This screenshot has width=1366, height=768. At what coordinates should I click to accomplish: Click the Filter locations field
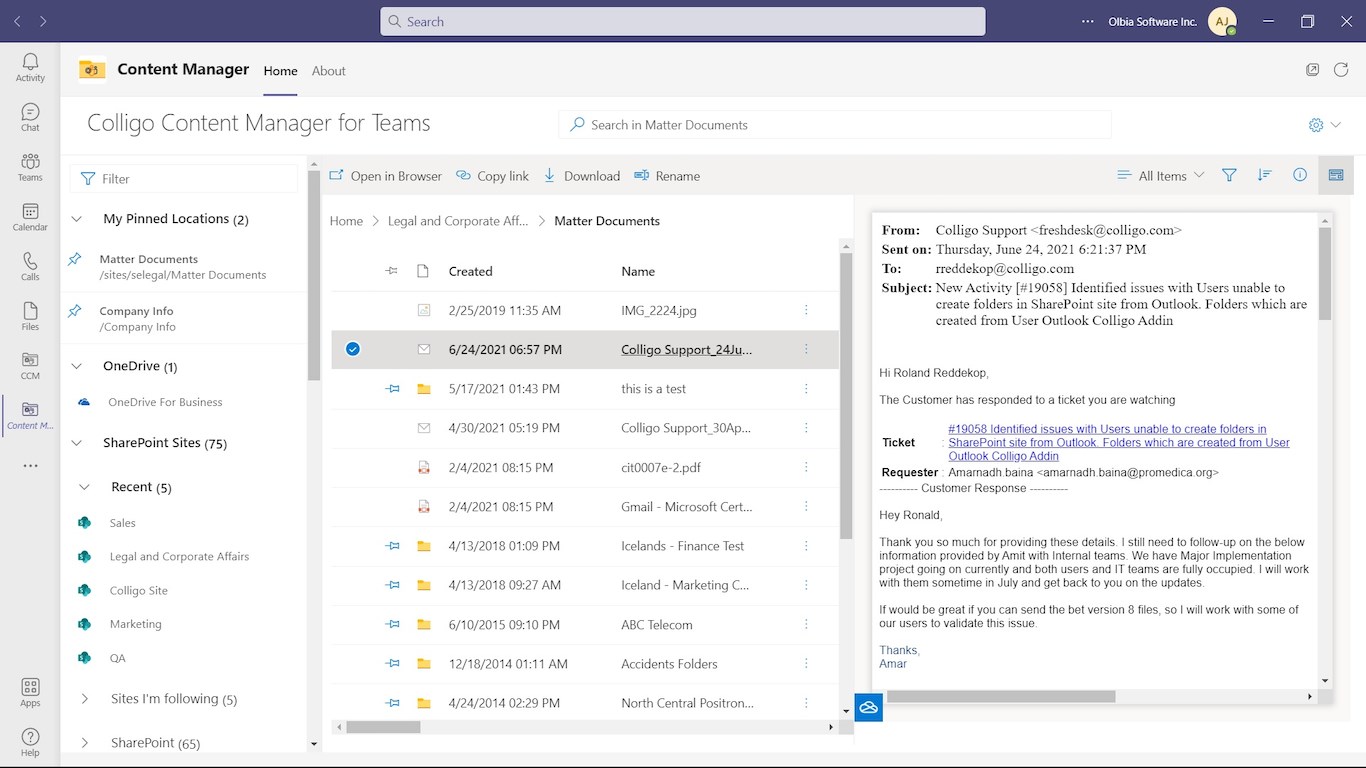[x=184, y=179]
